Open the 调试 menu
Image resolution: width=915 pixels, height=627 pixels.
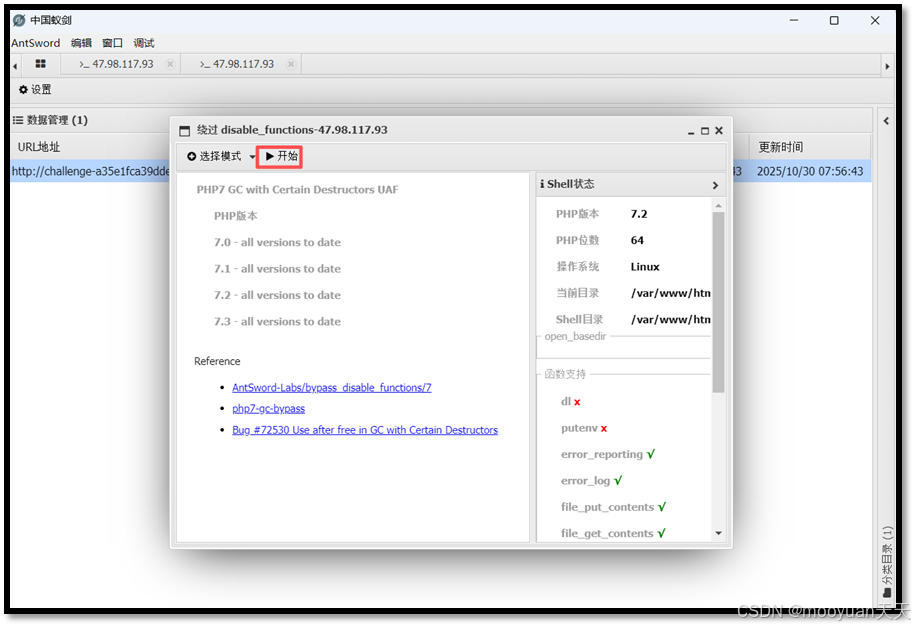pos(144,43)
